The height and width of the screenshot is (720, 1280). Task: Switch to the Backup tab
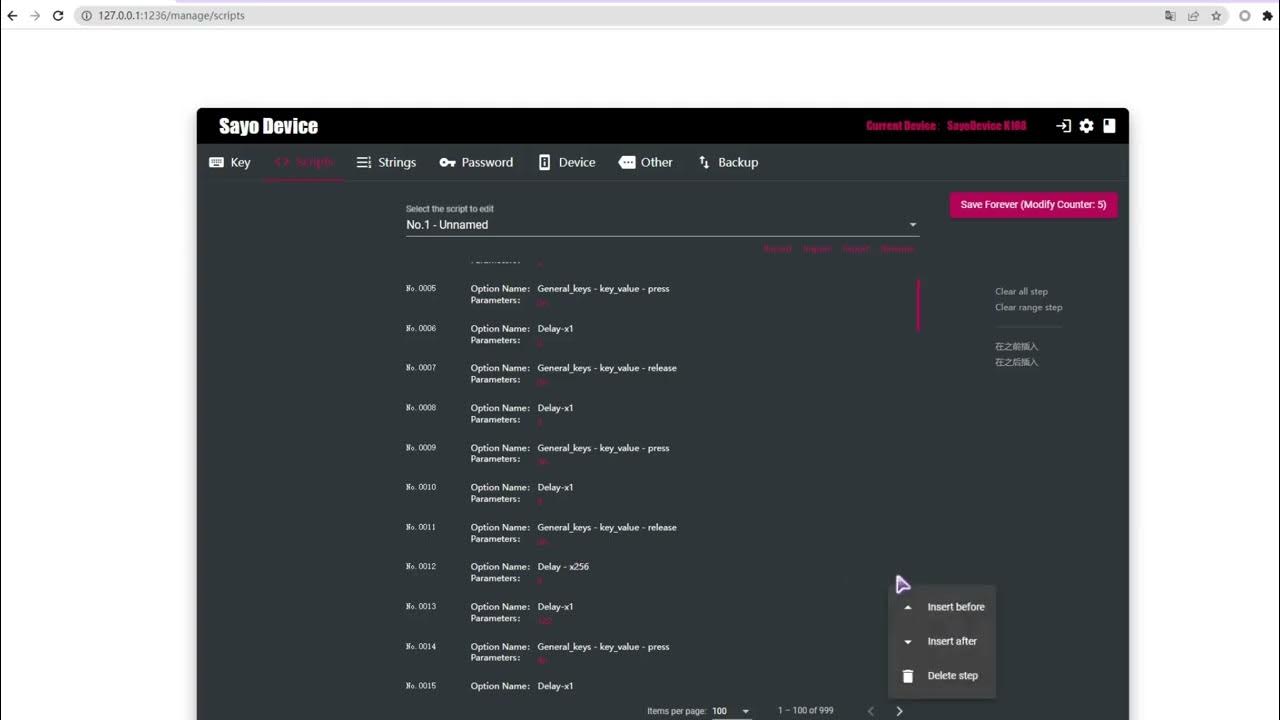click(728, 162)
